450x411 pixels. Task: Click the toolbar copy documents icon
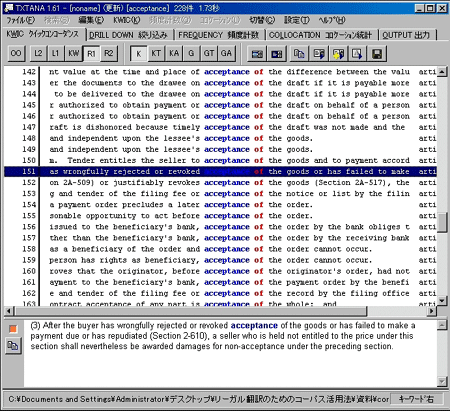pos(299,54)
